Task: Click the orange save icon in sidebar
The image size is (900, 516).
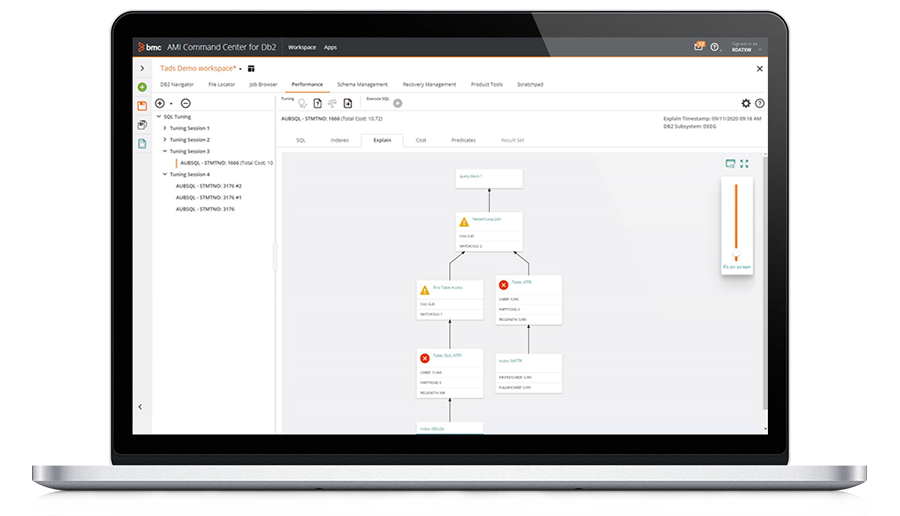Action: click(142, 105)
